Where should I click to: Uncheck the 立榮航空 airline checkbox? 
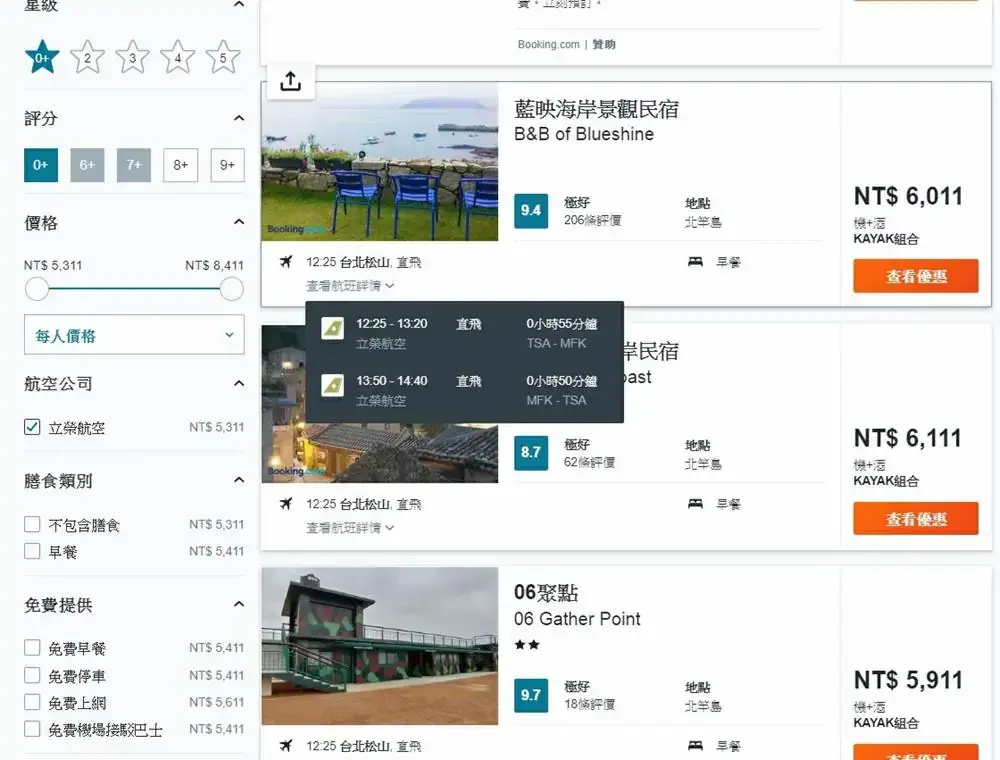click(32, 428)
